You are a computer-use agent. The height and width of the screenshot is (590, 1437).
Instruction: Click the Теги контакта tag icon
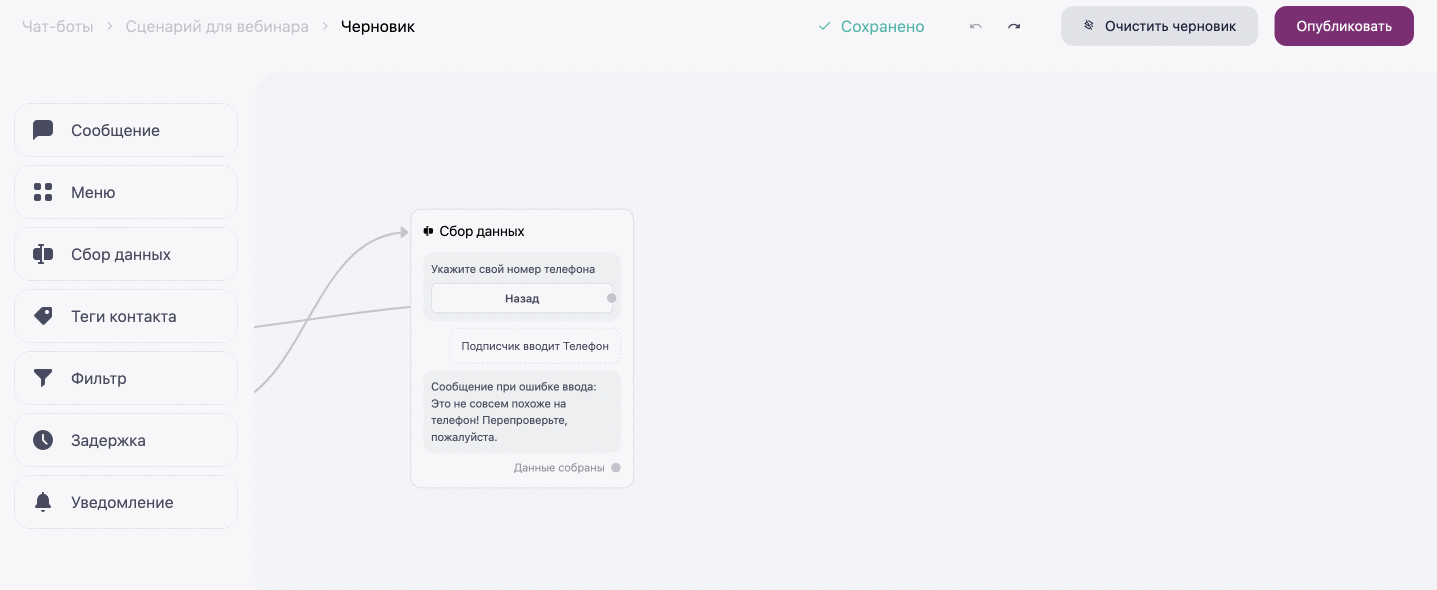click(x=43, y=316)
